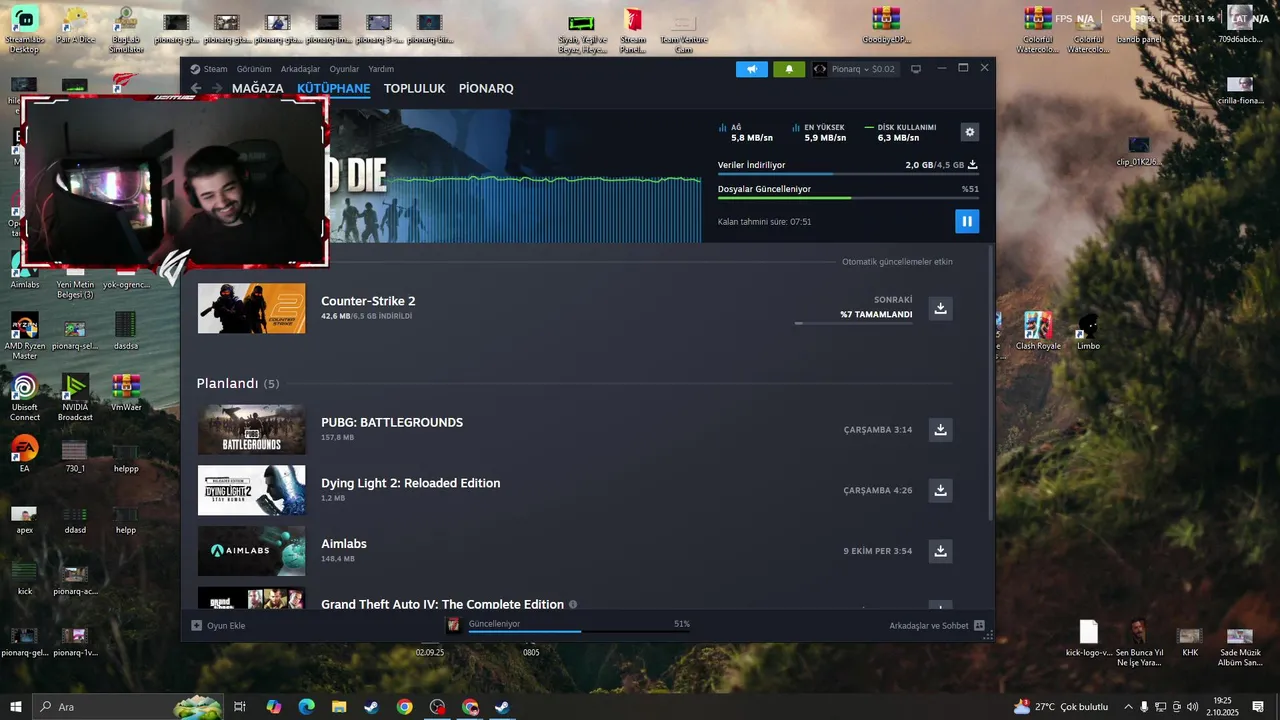Screen dimensions: 1280x720
Task: Click Counter-Strike 2 thumbnail
Action: point(251,308)
